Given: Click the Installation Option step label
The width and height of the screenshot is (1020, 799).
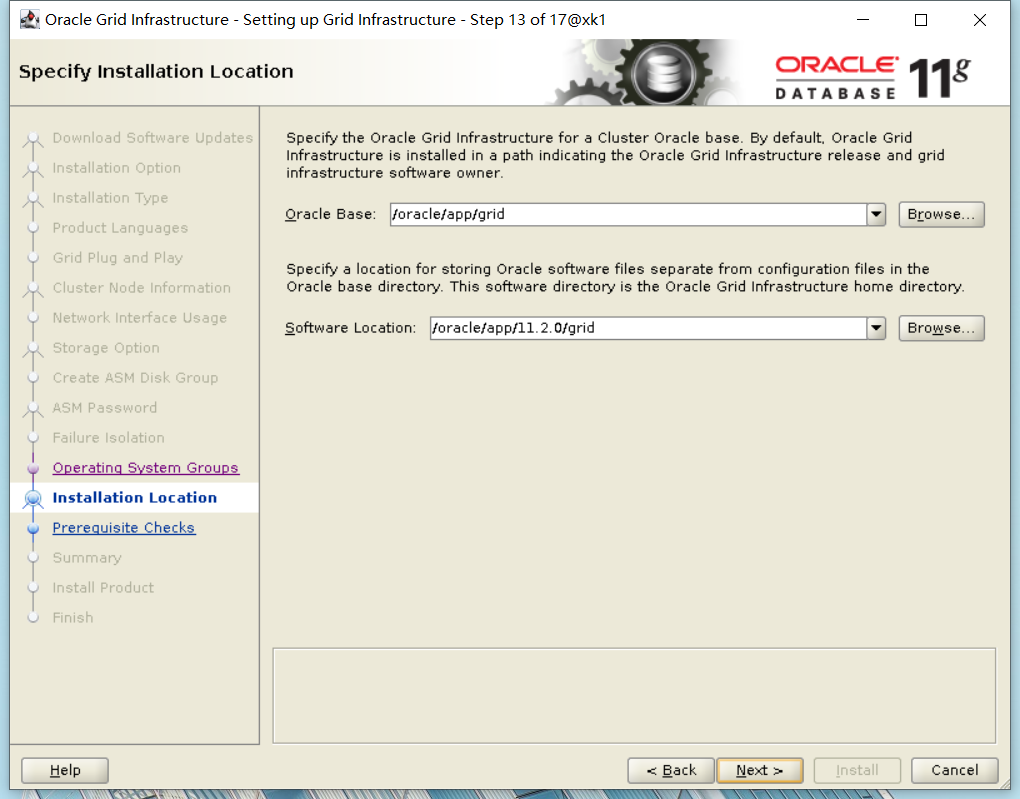Looking at the screenshot, I should pyautogui.click(x=116, y=168).
